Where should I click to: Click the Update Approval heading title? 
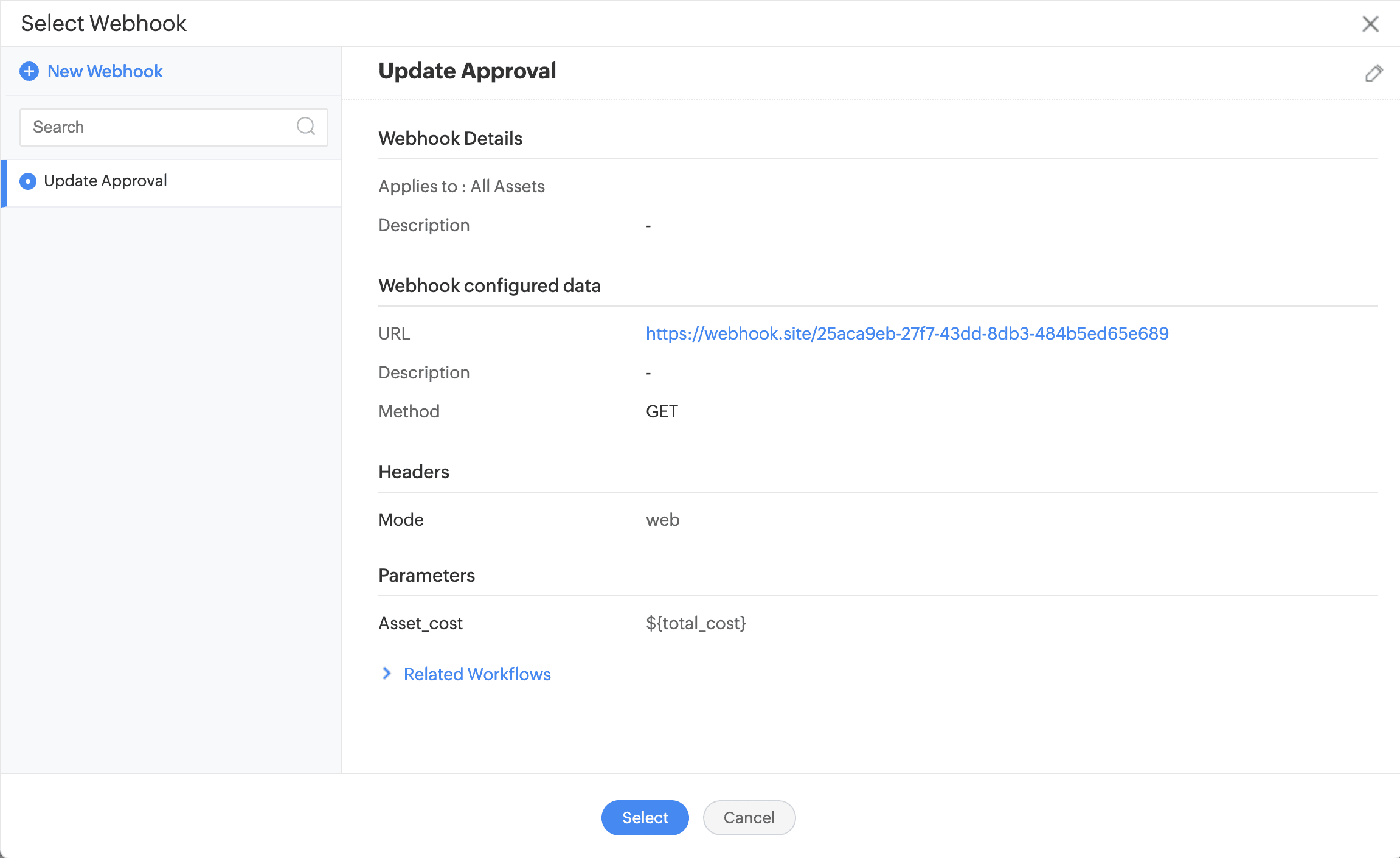(x=466, y=71)
